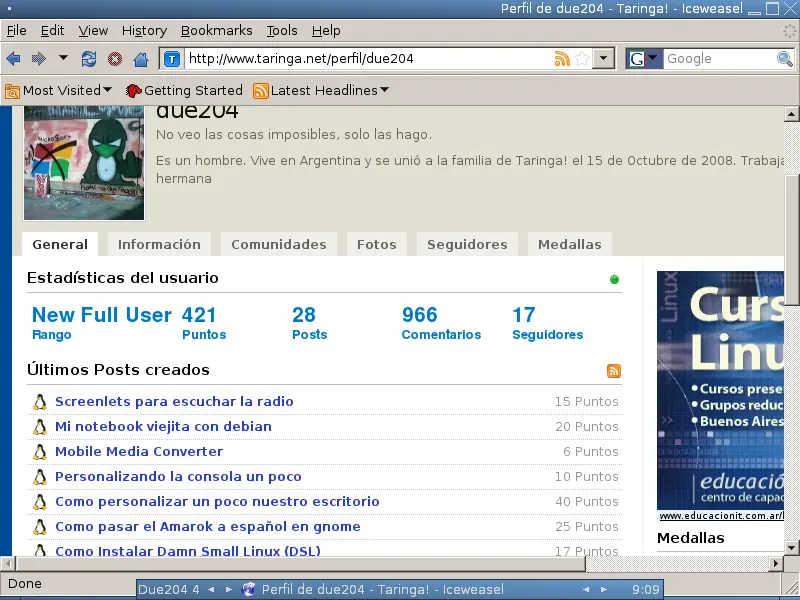
Task: Click the vertical scrollbar up arrow
Action: 791,114
